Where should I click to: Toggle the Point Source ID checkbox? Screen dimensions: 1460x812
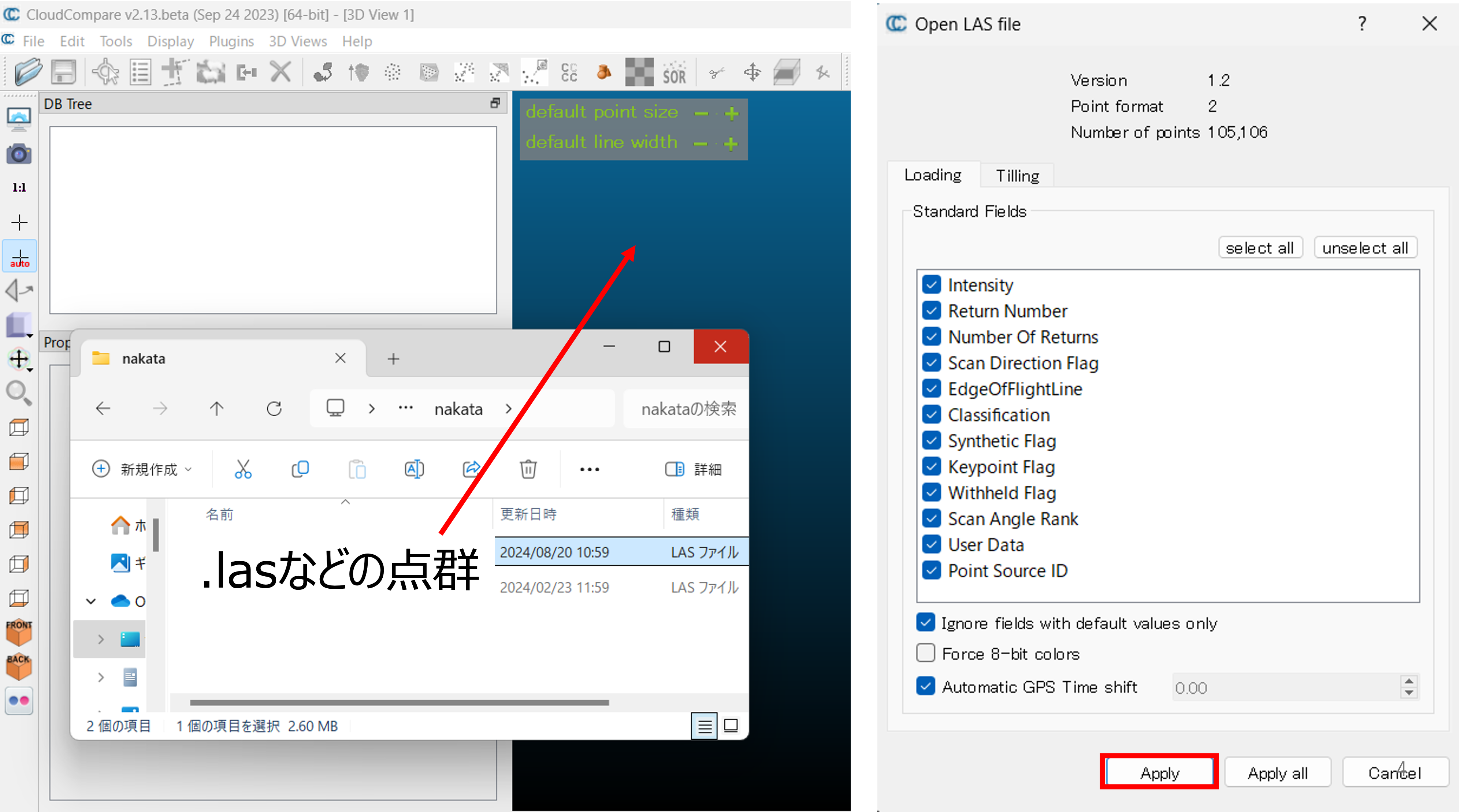click(x=931, y=571)
